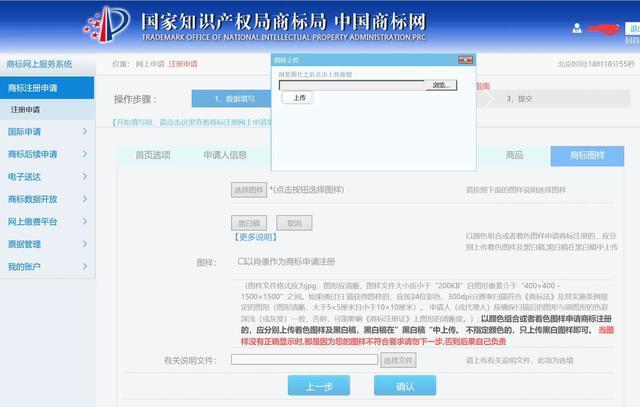Screen dimensions: 640x407
Task: Expand the 我的账户 chevron arrow
Action: [x=85, y=267]
